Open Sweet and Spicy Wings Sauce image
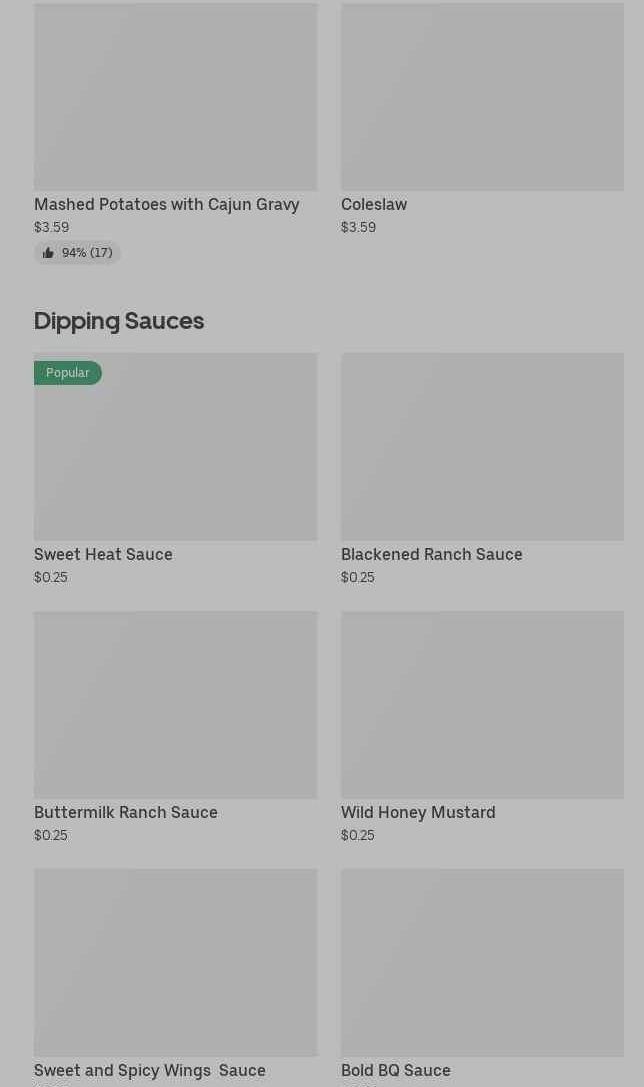 [175, 962]
